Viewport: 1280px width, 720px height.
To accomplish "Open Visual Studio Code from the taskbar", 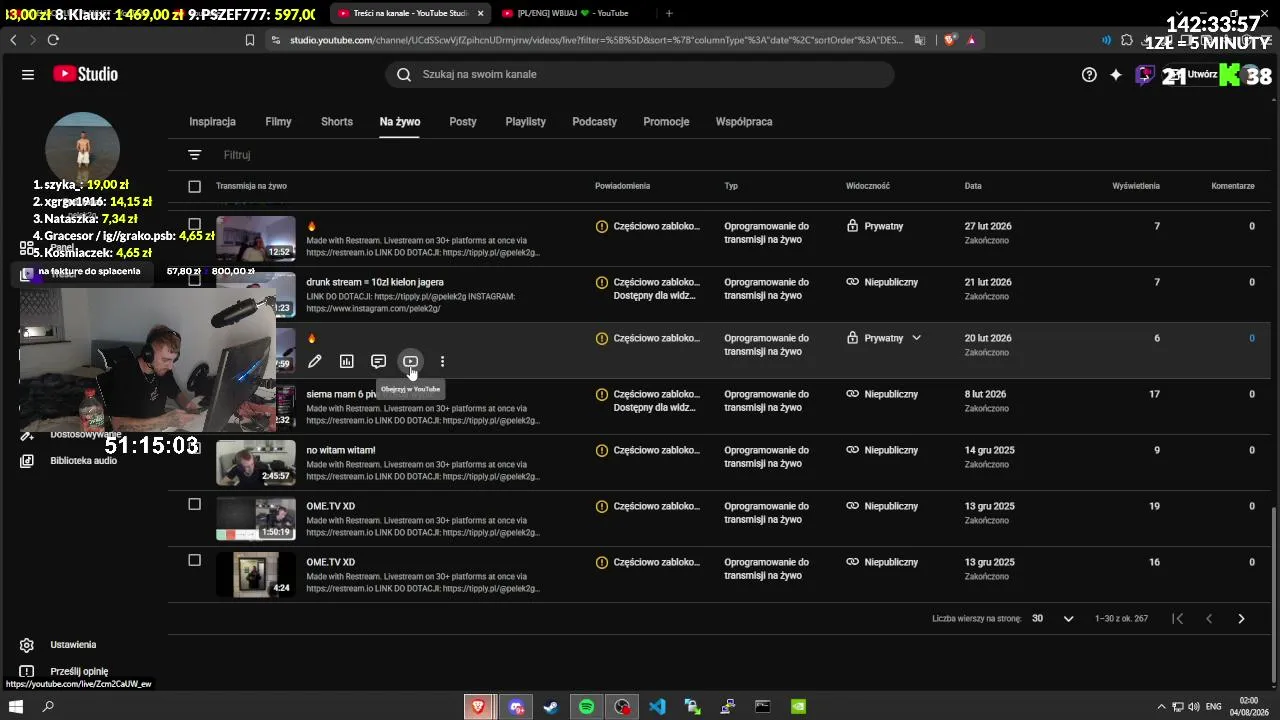I will pyautogui.click(x=657, y=707).
